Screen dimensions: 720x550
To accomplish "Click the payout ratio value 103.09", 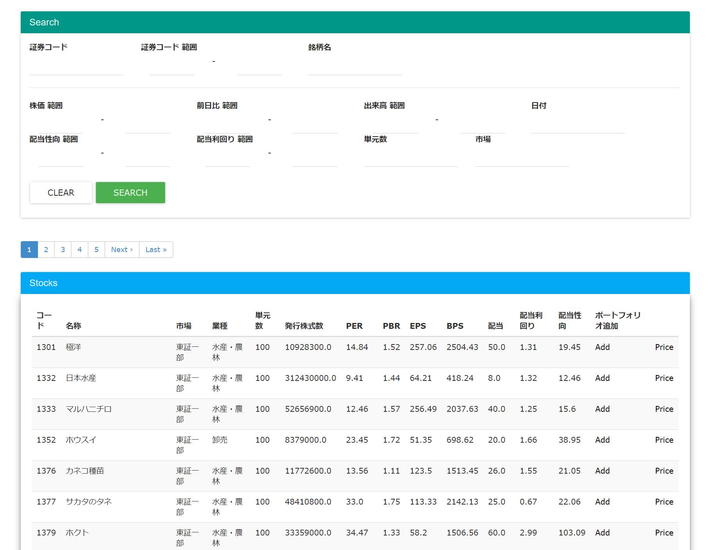I will coord(572,533).
